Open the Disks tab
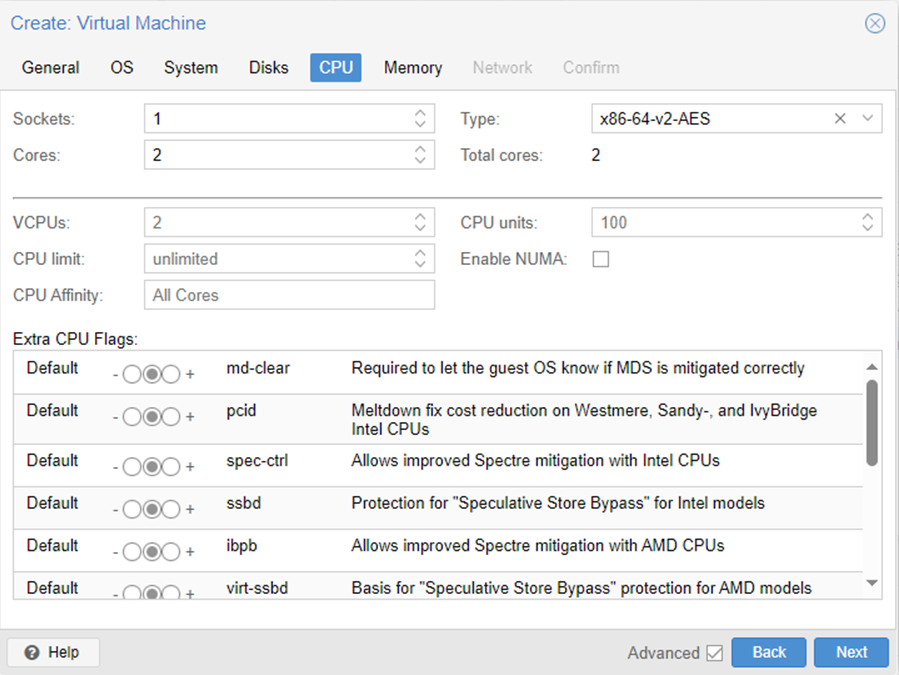Screen dimensions: 899x675 pos(268,67)
